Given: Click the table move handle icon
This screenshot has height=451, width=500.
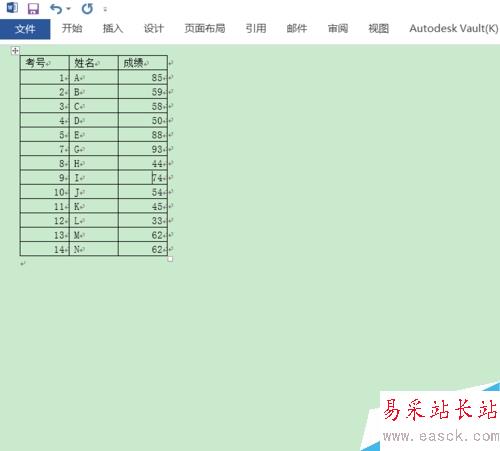Looking at the screenshot, I should tap(15, 51).
